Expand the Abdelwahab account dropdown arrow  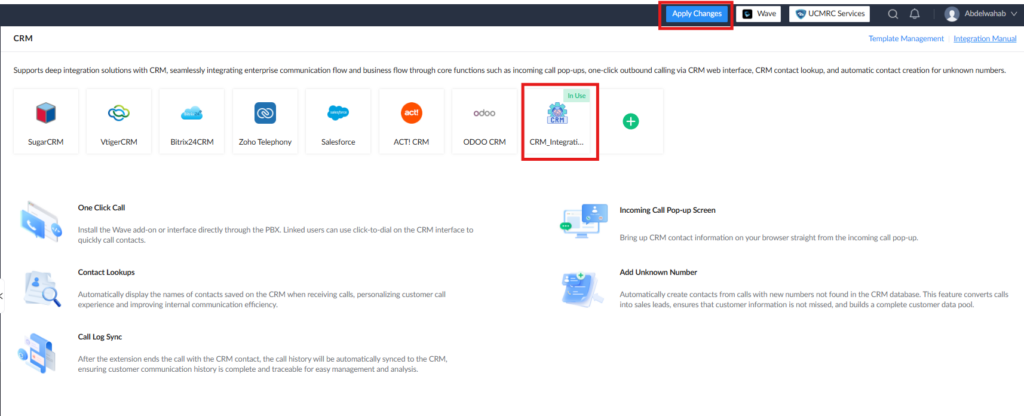tap(1014, 14)
